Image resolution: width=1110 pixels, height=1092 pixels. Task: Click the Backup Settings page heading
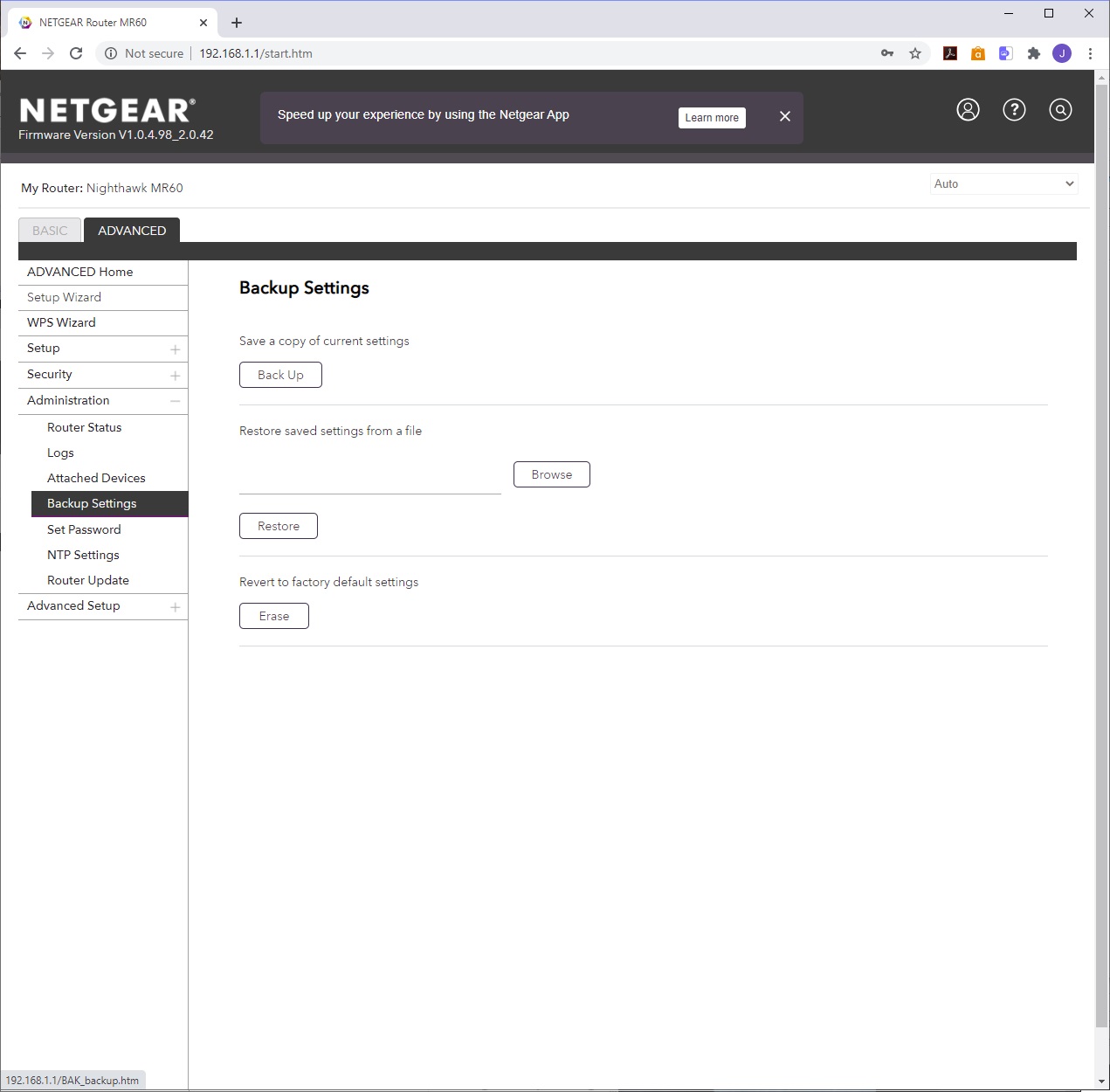pyautogui.click(x=304, y=287)
